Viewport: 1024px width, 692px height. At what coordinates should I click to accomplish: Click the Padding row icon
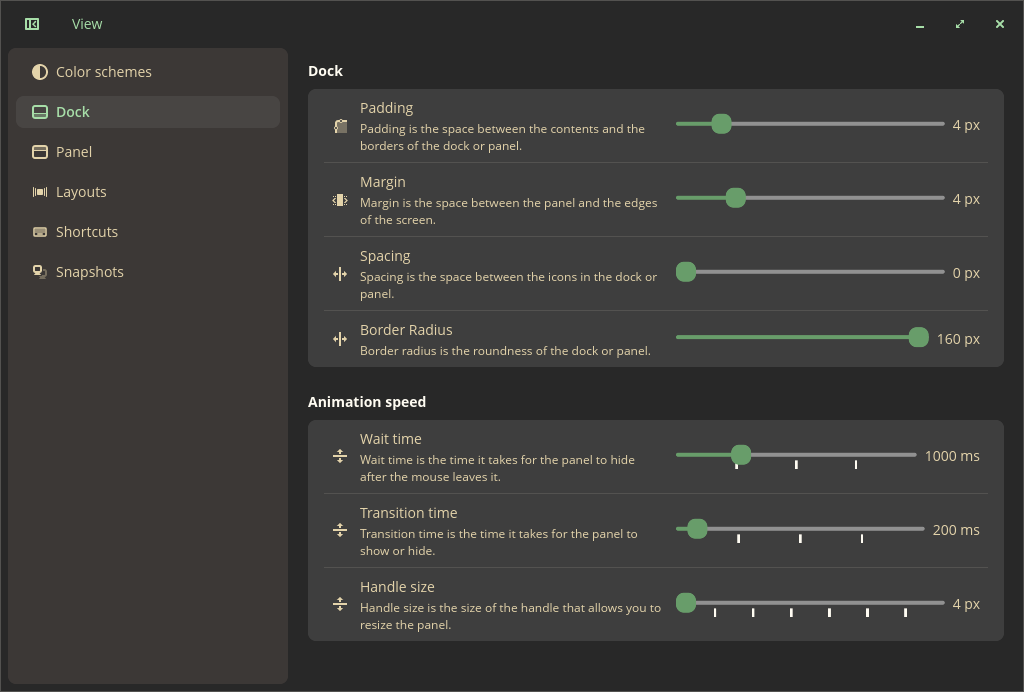coord(340,126)
